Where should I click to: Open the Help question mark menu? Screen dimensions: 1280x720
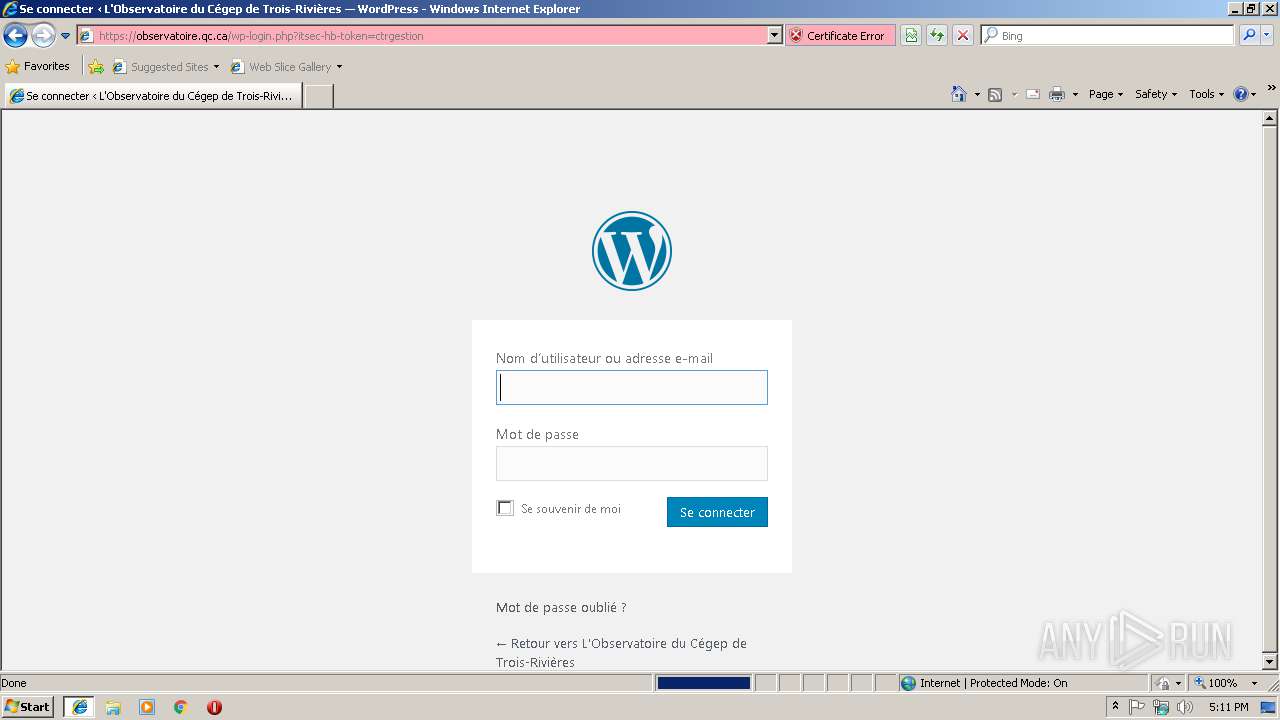click(x=1245, y=94)
